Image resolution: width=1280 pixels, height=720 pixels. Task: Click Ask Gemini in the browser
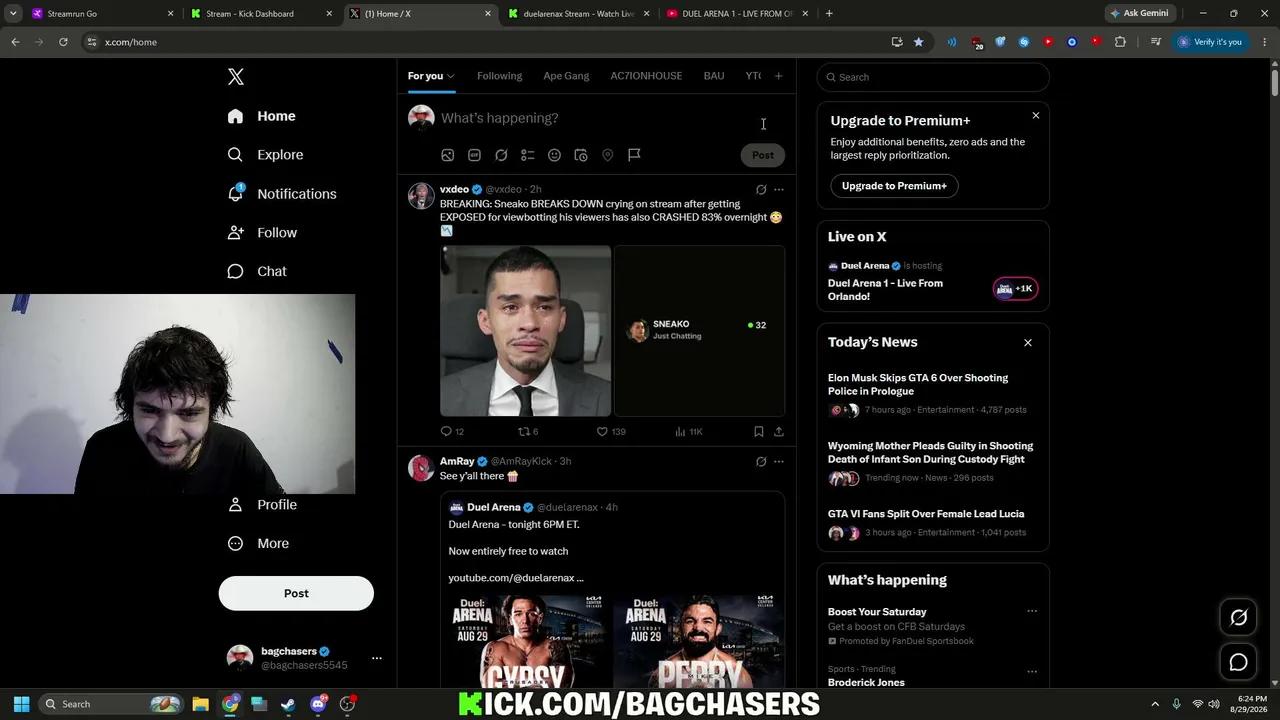1139,14
